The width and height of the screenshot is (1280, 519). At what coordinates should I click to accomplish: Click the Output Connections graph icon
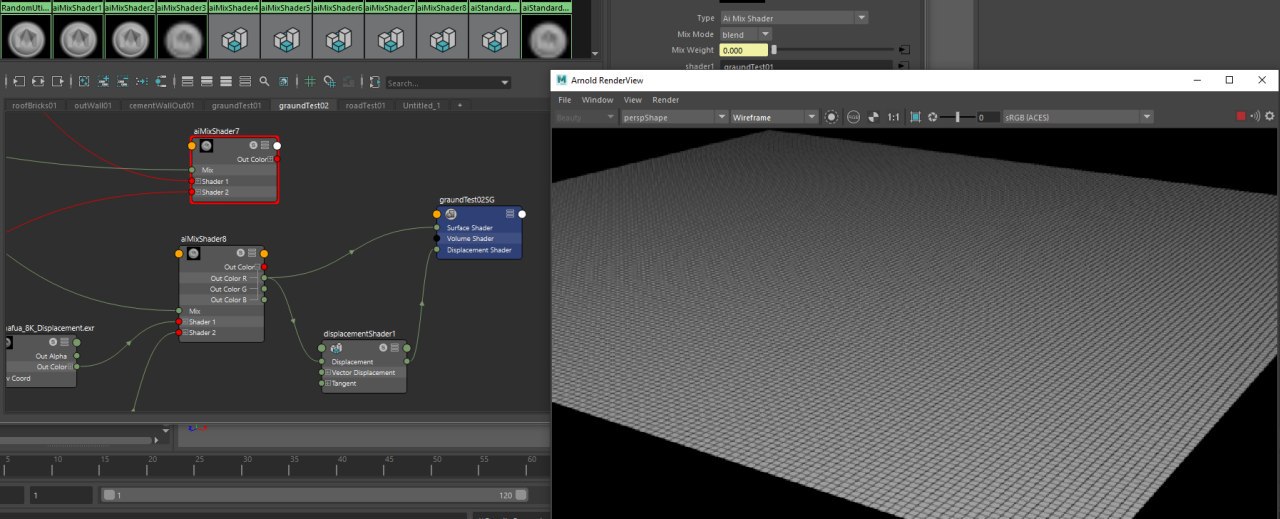[58, 82]
